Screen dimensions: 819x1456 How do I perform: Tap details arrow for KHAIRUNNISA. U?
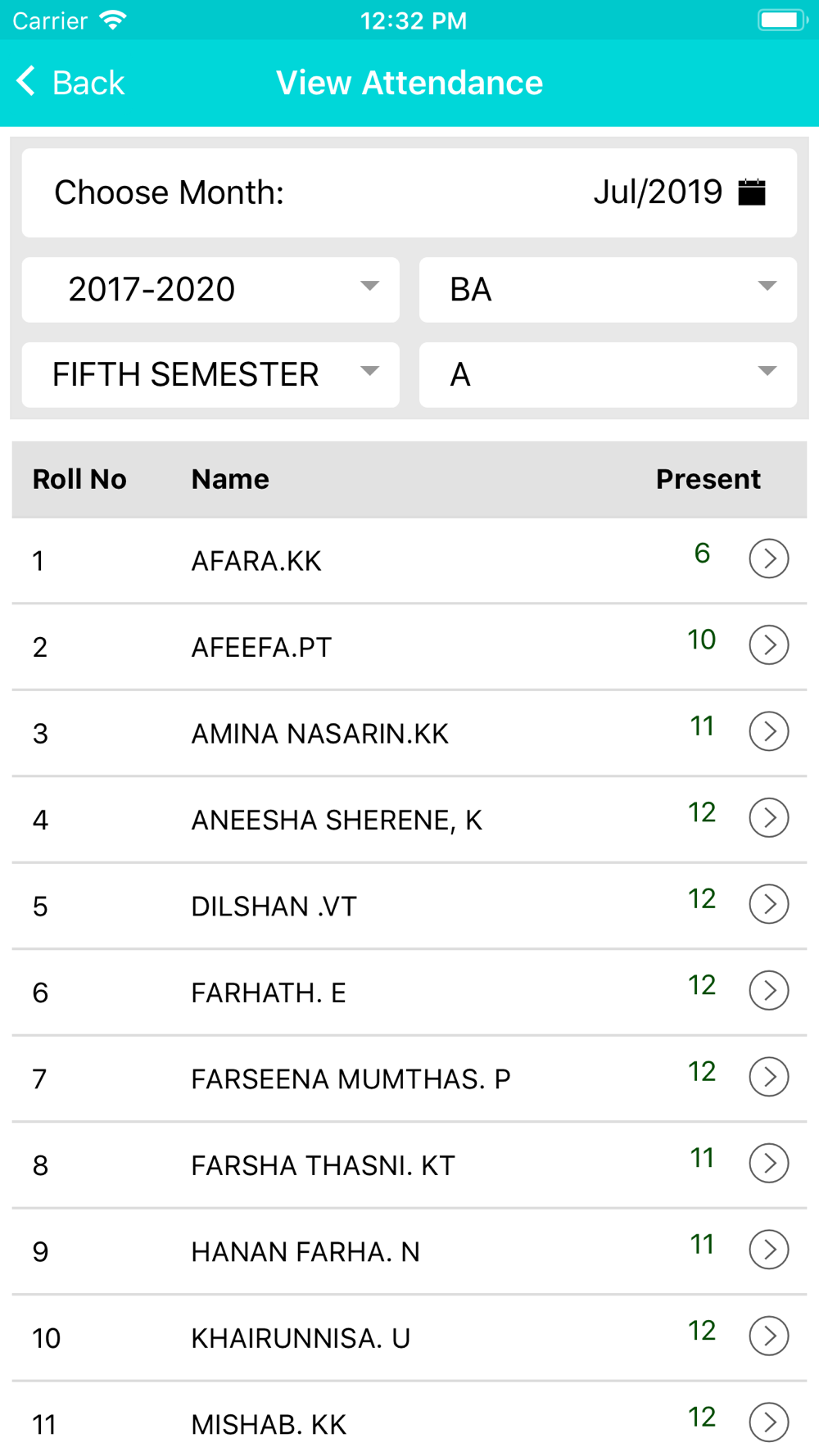(768, 1336)
